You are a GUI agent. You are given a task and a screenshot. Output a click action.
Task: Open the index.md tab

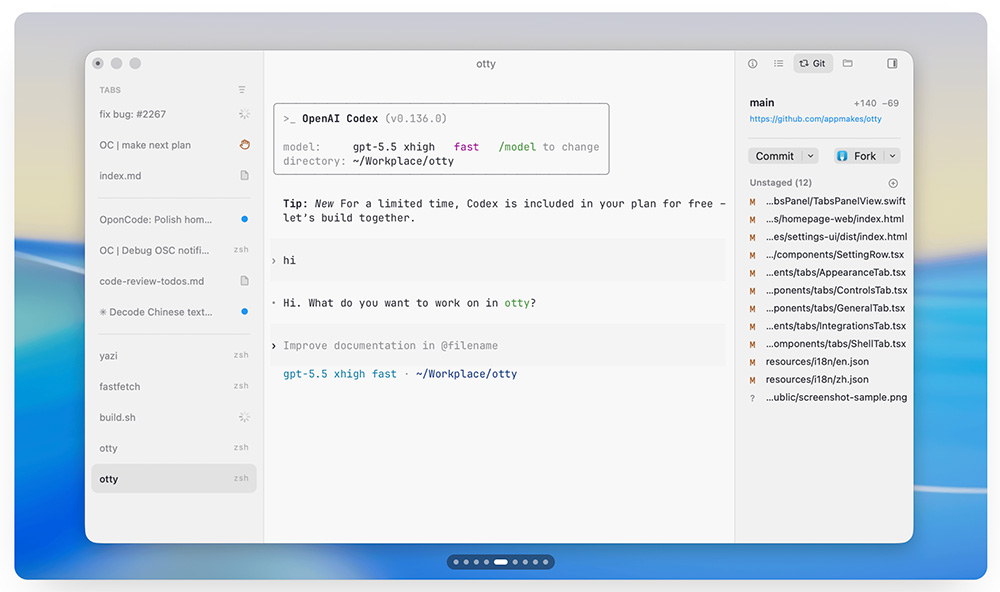coord(173,175)
